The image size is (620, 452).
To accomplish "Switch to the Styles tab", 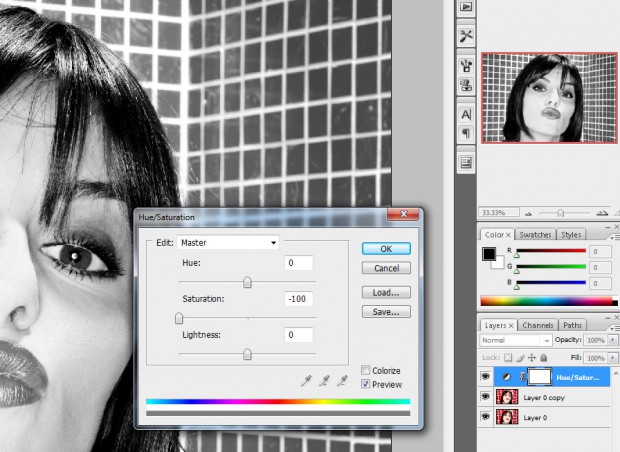I will (571, 235).
